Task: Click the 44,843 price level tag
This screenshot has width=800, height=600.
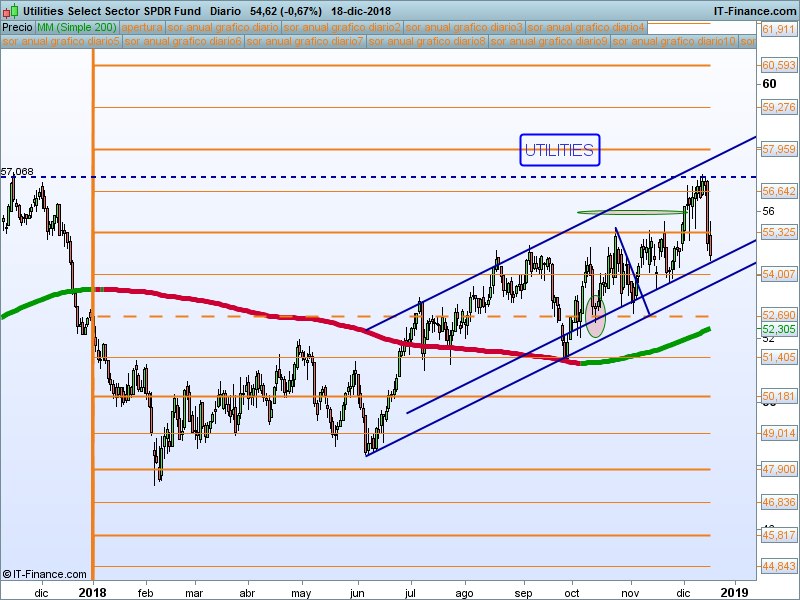Action: (778, 567)
